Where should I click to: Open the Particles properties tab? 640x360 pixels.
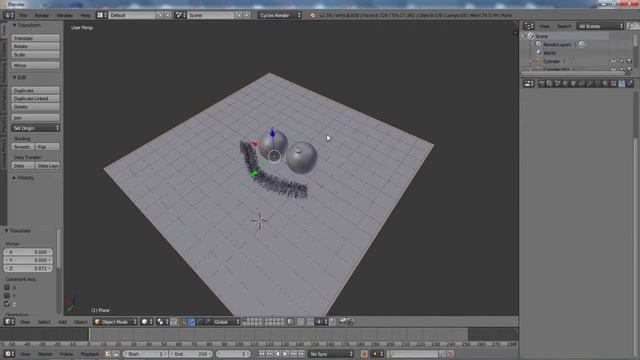tap(622, 84)
